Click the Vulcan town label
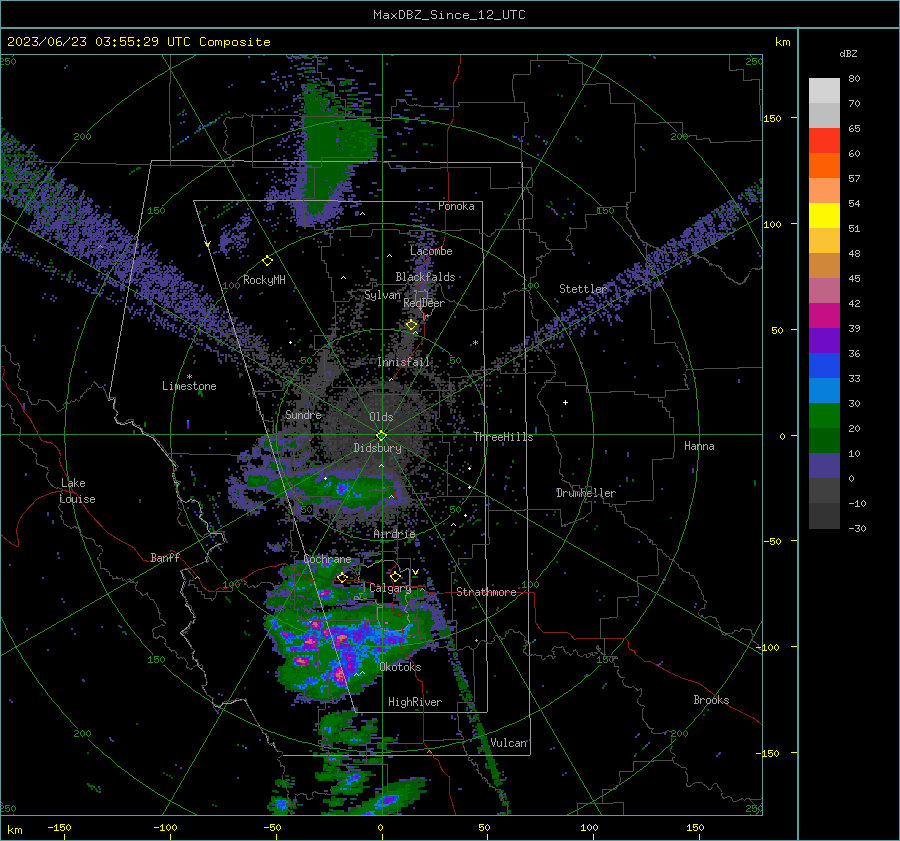The width and height of the screenshot is (900, 841). 509,743
